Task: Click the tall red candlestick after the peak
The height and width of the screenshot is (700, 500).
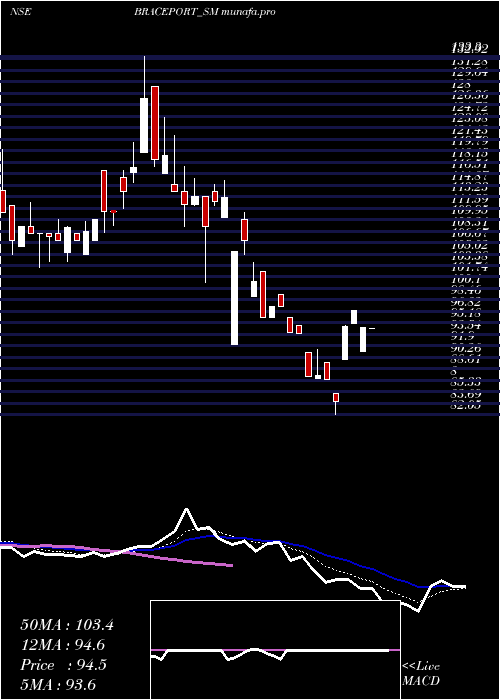Action: [155, 123]
